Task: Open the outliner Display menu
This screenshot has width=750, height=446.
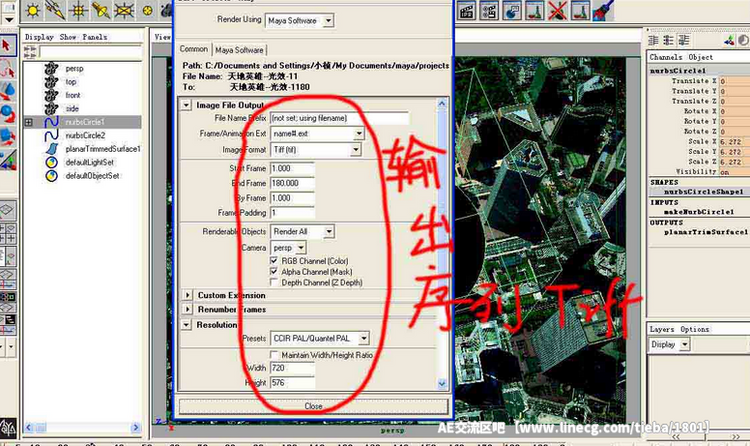Action: pos(39,37)
